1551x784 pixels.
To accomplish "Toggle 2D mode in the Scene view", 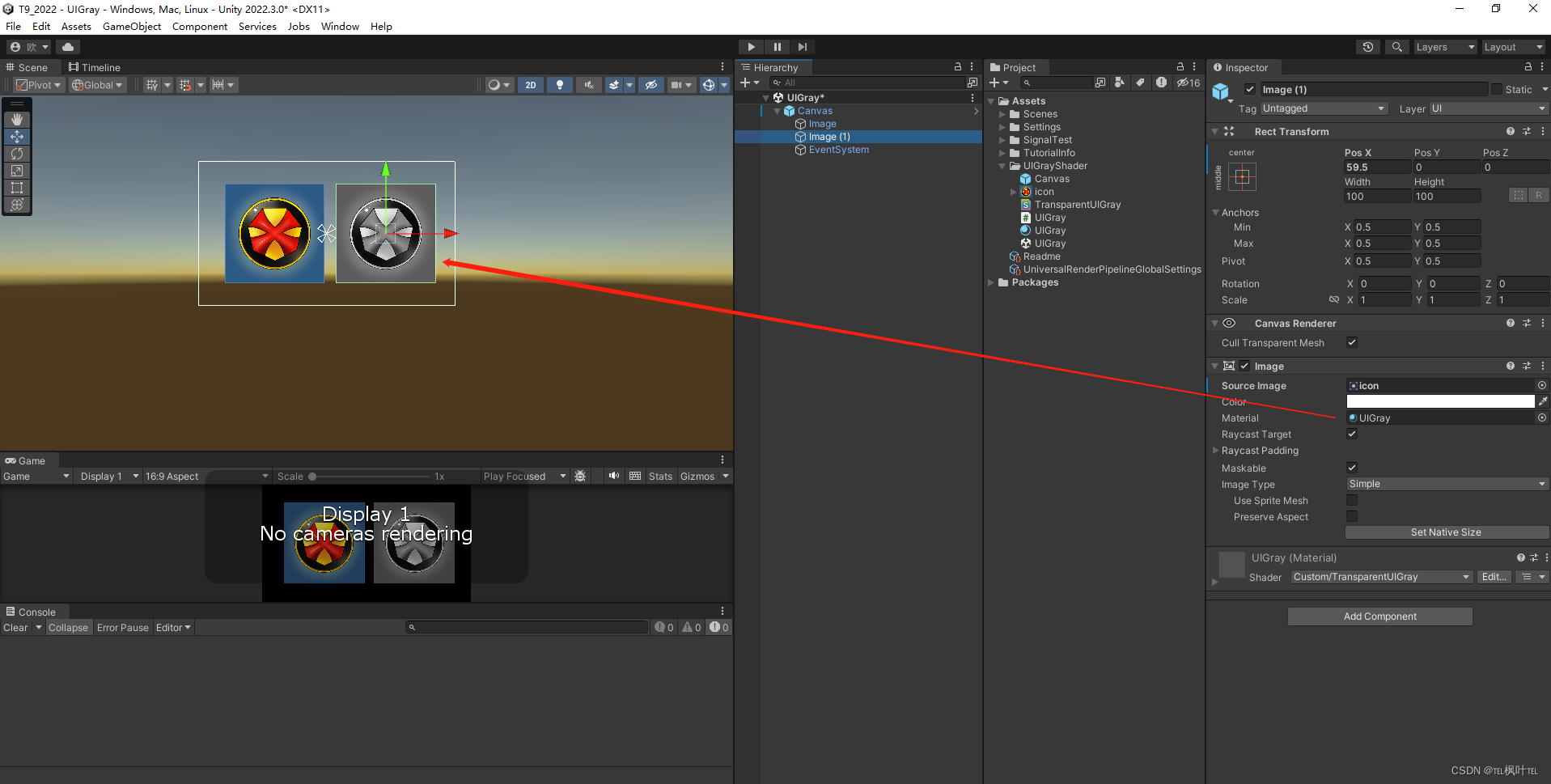I will (530, 84).
